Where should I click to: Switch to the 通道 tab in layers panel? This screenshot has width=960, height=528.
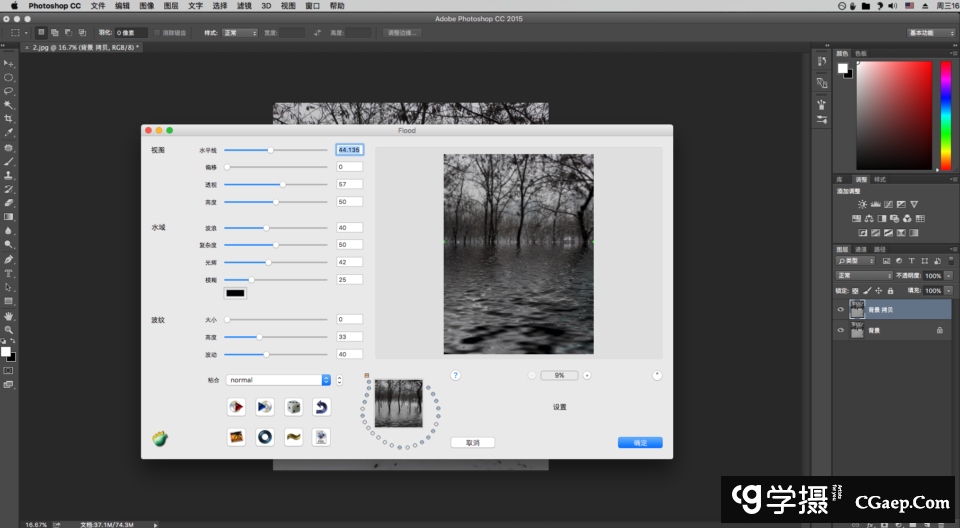861,249
